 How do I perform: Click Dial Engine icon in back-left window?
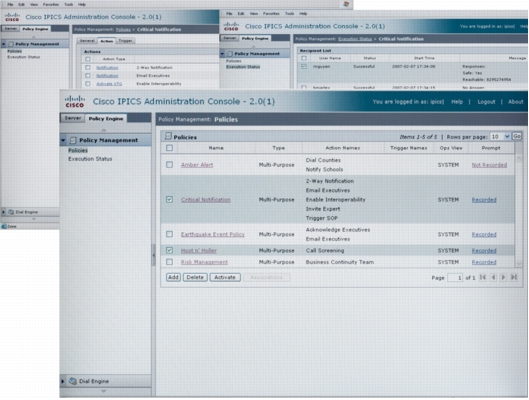[11, 212]
